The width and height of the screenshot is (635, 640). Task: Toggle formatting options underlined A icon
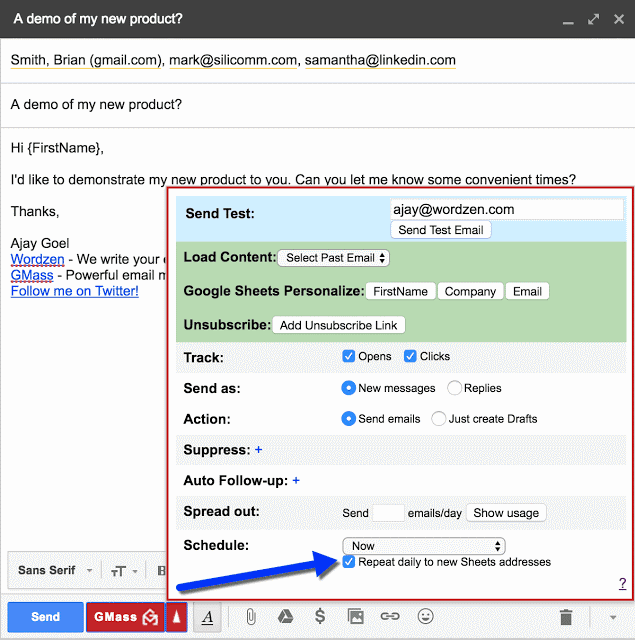click(207, 617)
